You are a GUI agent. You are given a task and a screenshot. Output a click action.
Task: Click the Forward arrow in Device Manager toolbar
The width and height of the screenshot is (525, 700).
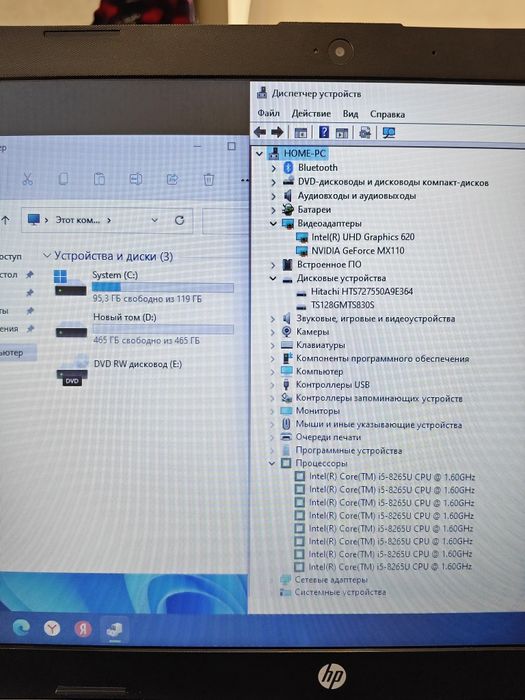[277, 132]
